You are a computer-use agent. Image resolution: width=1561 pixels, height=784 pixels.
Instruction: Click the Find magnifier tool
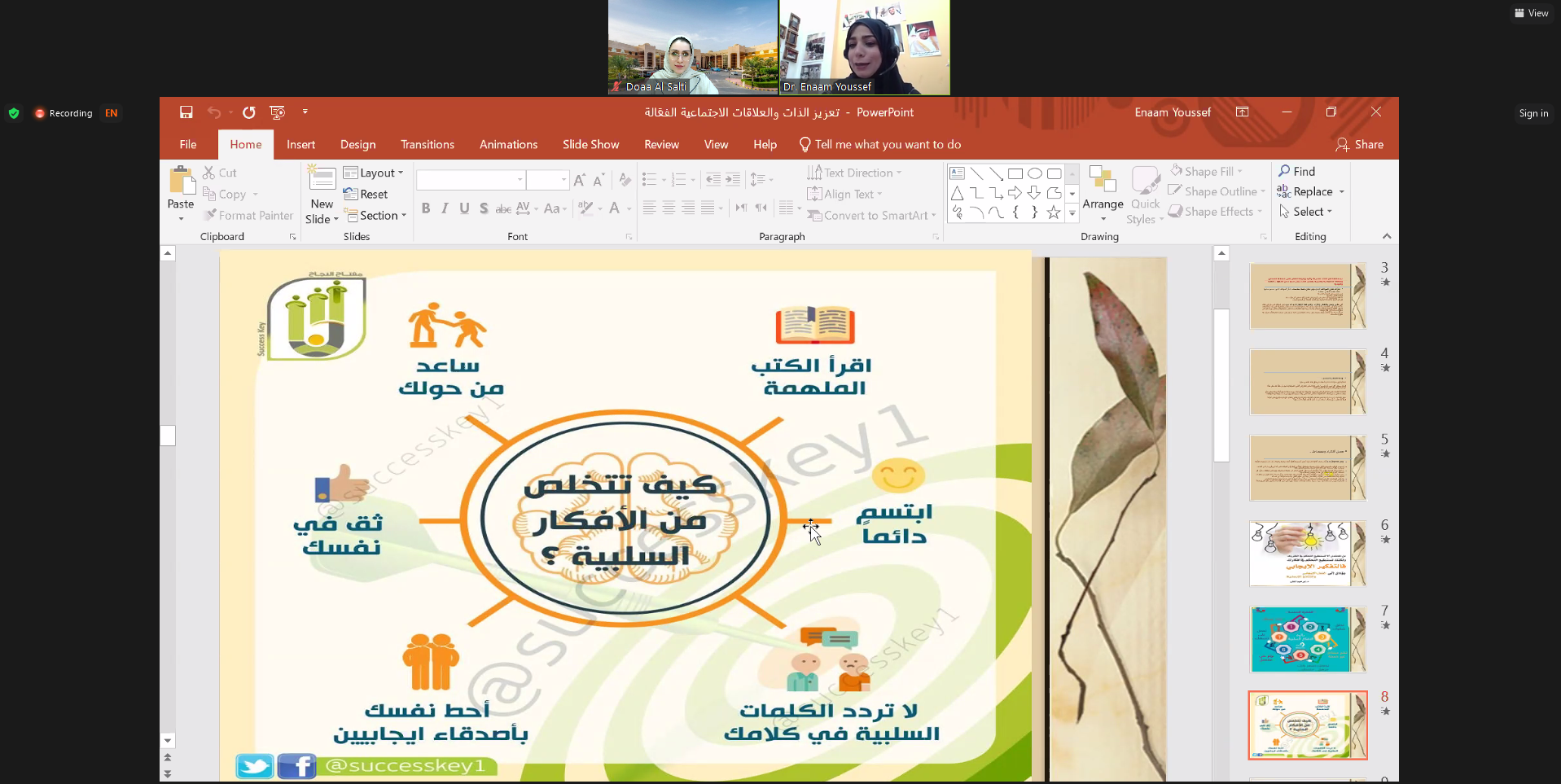1296,171
